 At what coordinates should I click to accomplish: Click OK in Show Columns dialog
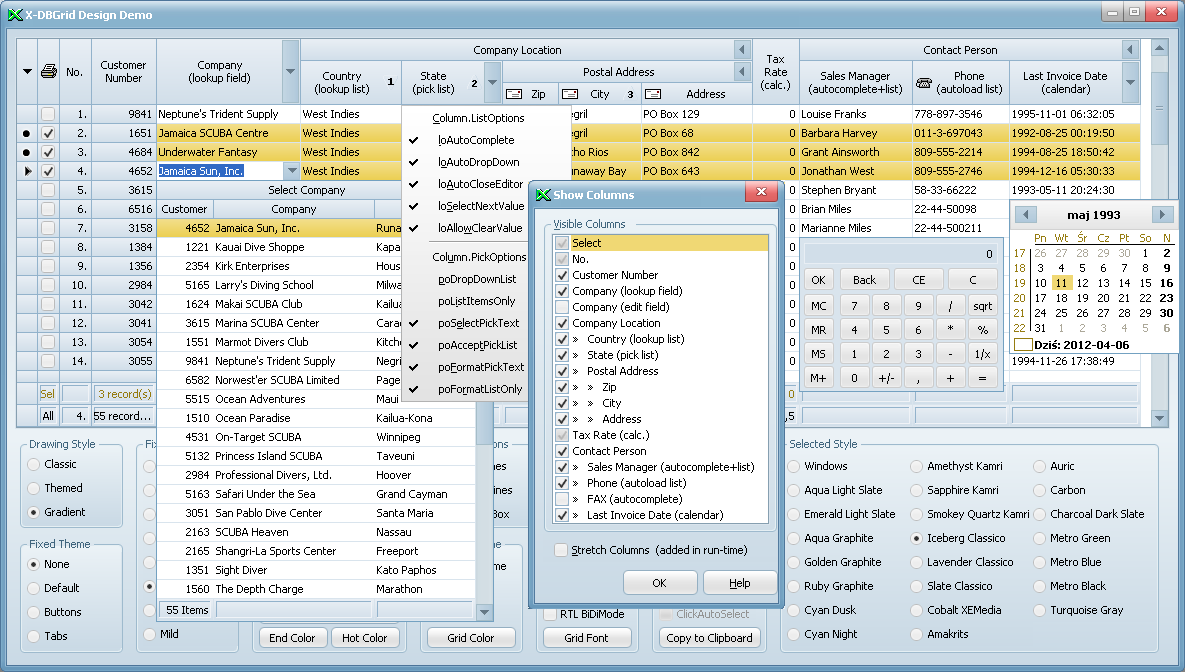(x=659, y=583)
